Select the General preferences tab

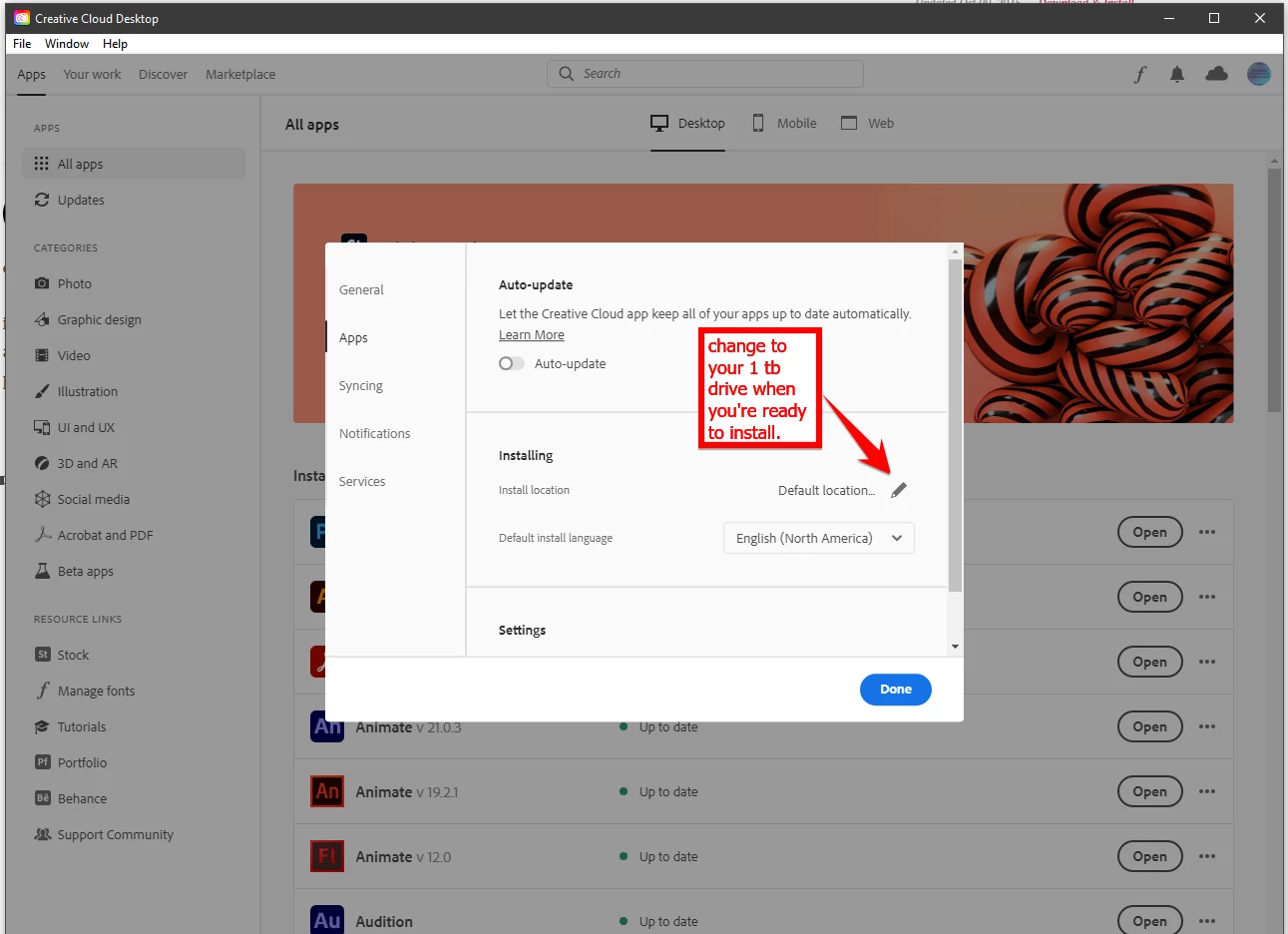tap(361, 290)
